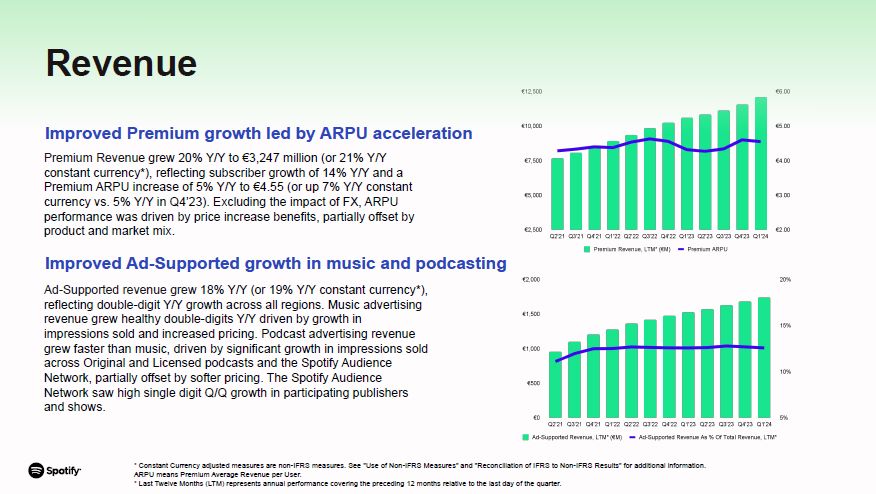Image resolution: width=876 pixels, height=494 pixels.
Task: Click the green Ad-Supported Revenue legend swatch
Action: [525, 437]
